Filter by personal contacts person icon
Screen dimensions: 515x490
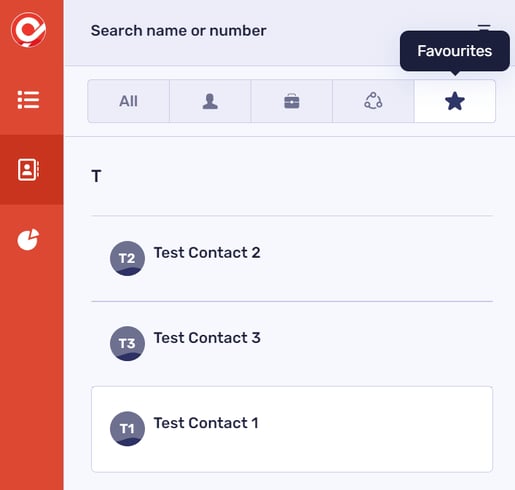pyautogui.click(x=210, y=101)
